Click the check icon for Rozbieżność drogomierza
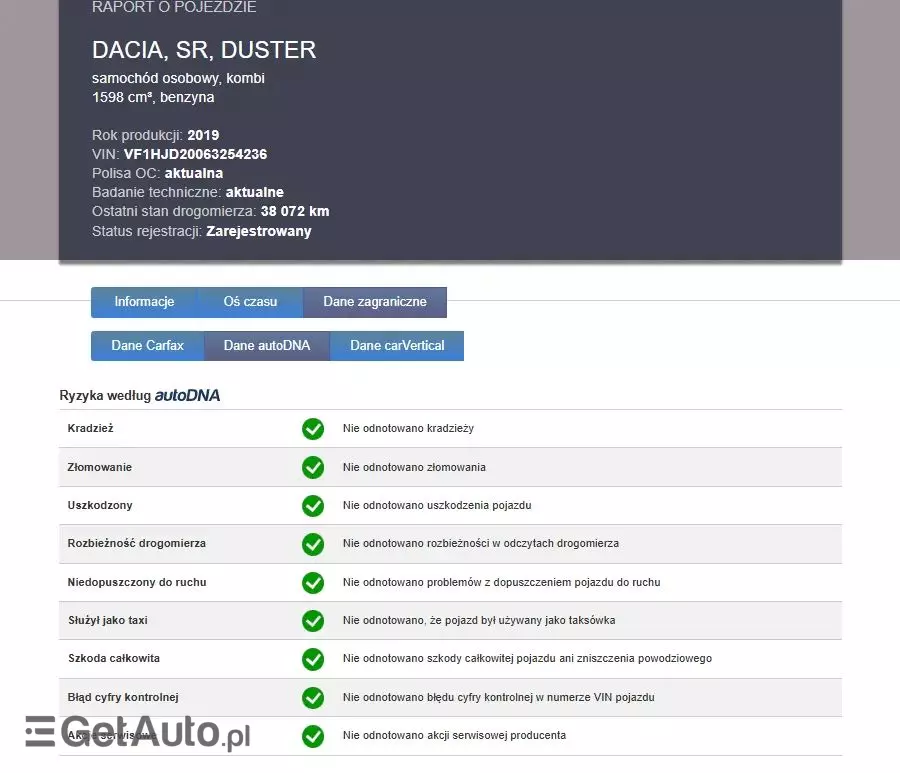This screenshot has width=900, height=773. pyautogui.click(x=313, y=544)
